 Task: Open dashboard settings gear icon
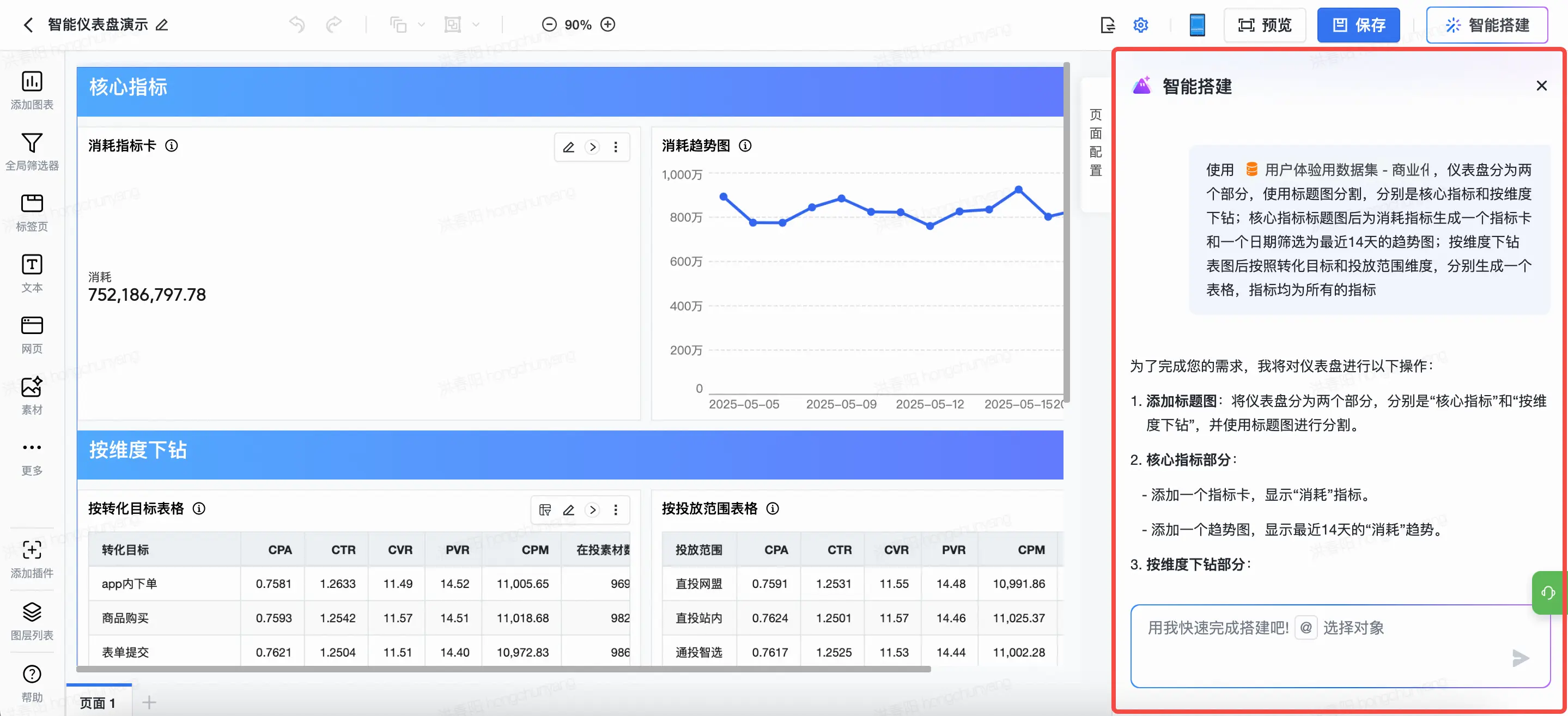pyautogui.click(x=1141, y=25)
